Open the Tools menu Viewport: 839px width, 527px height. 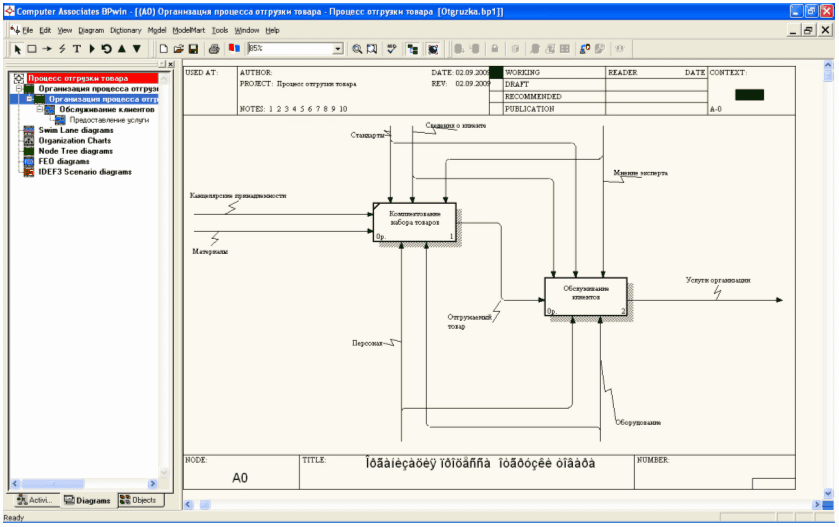pyautogui.click(x=219, y=30)
